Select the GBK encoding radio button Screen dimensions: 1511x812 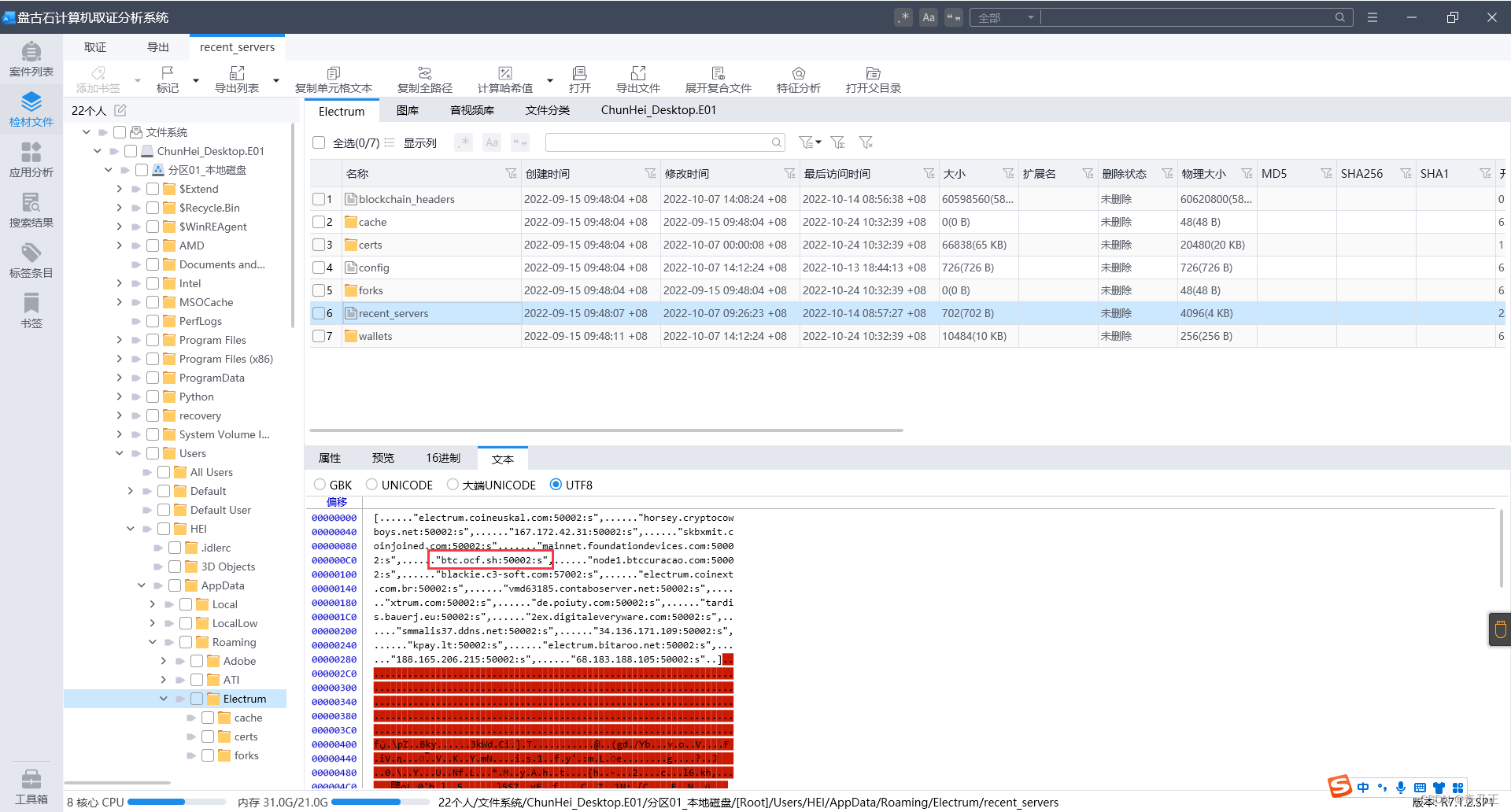(x=320, y=485)
